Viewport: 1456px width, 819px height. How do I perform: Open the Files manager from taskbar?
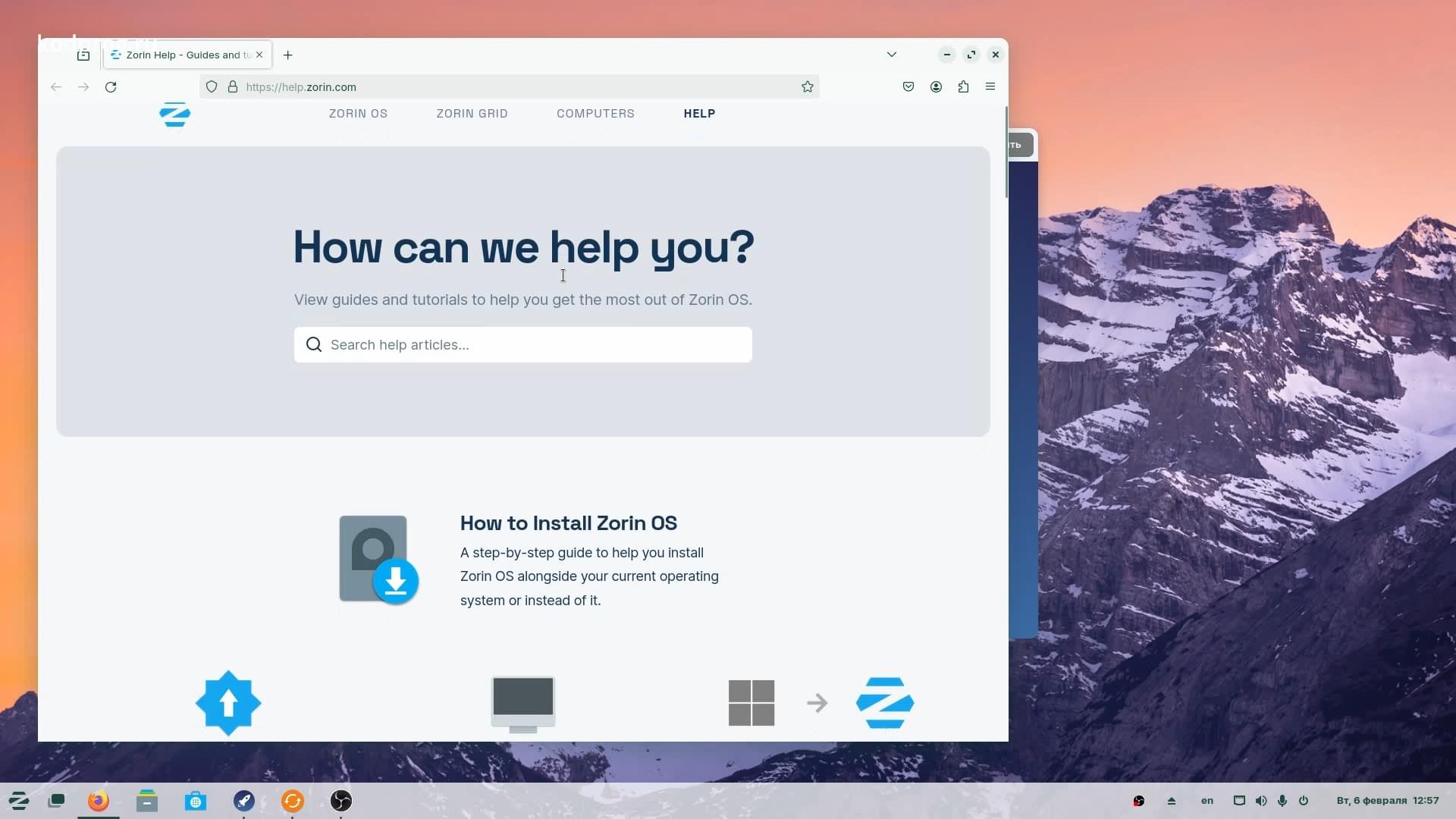click(147, 801)
